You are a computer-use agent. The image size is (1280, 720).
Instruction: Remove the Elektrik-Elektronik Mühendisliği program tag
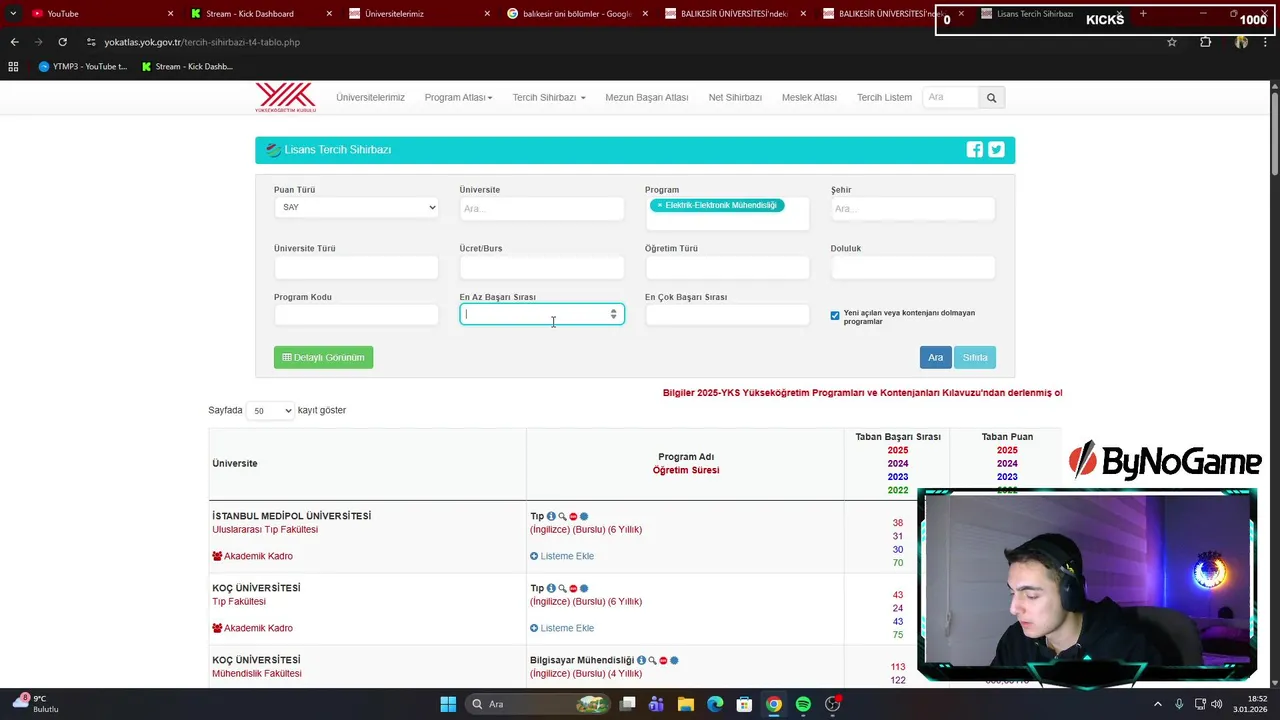point(659,205)
